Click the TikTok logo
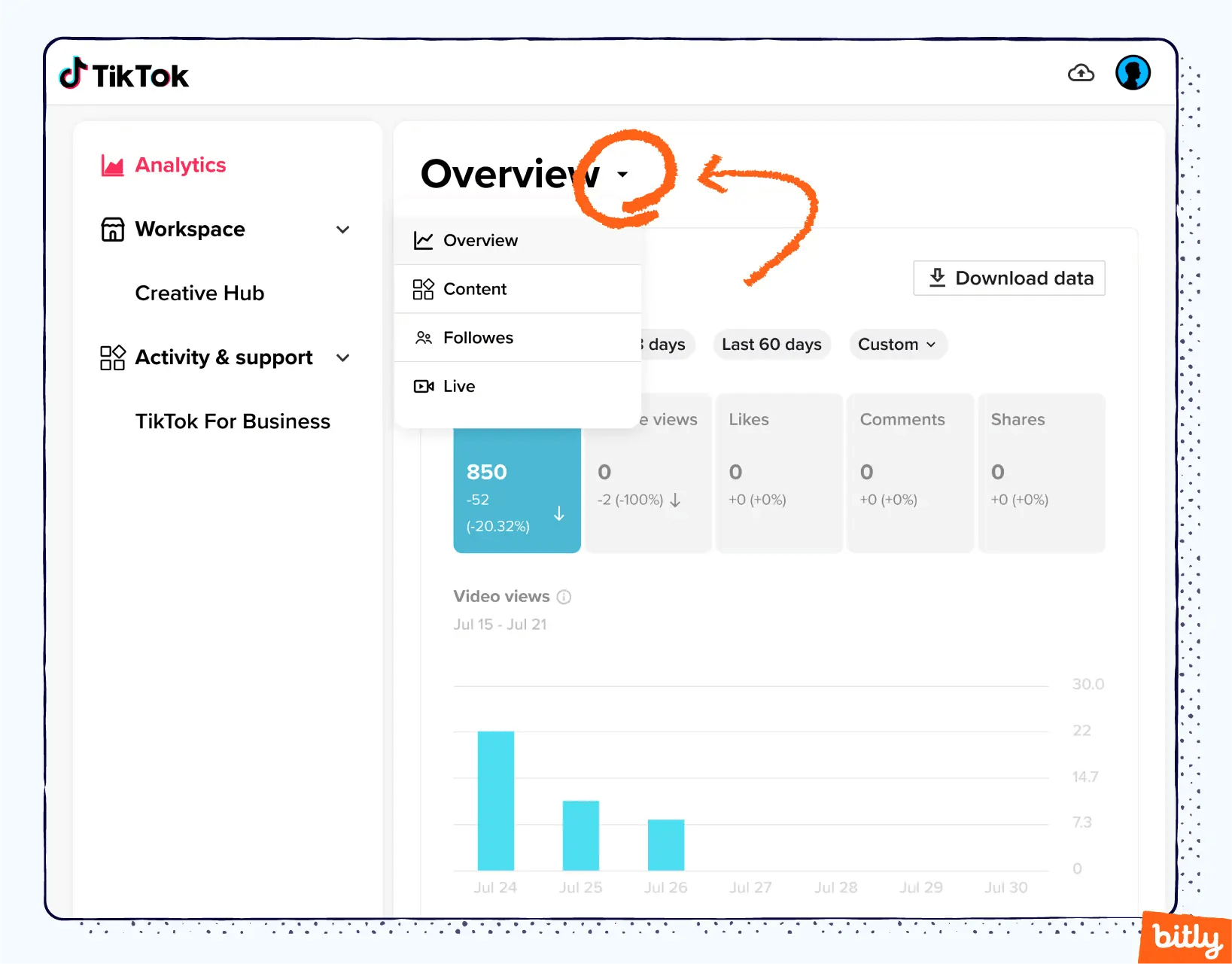The image size is (1232, 964). tap(123, 74)
